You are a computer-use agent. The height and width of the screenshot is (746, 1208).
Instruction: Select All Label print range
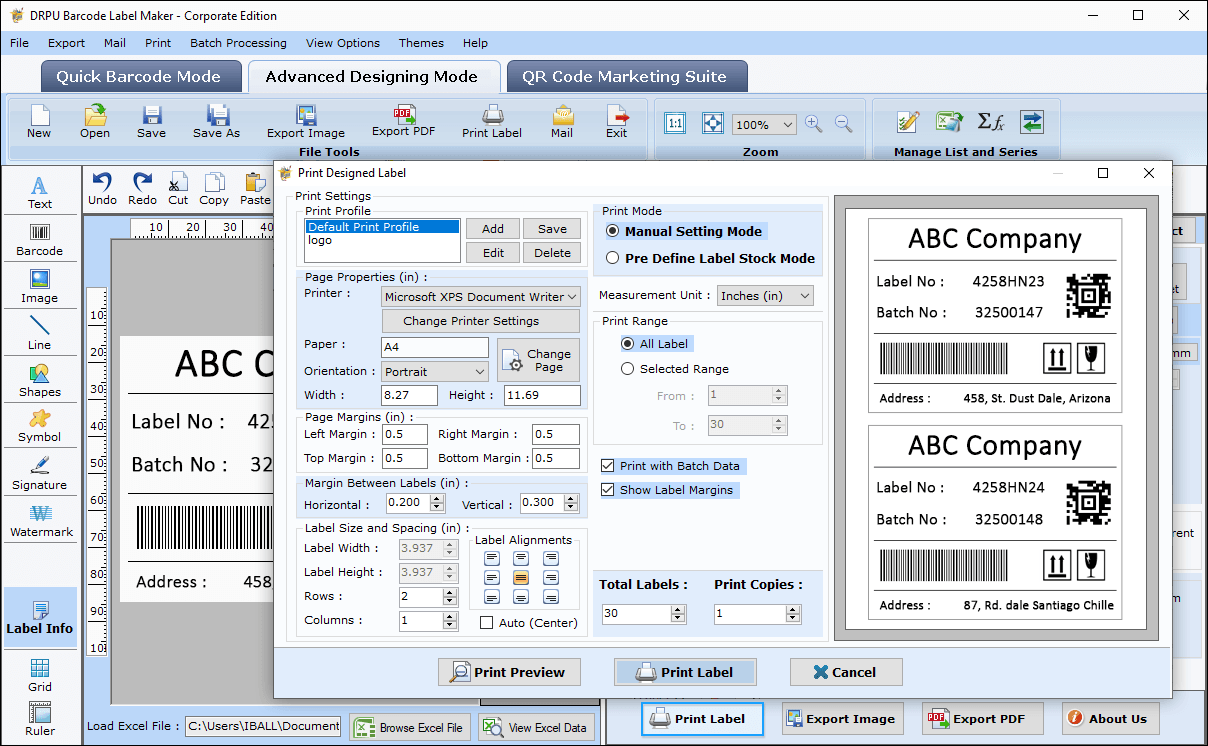point(628,343)
